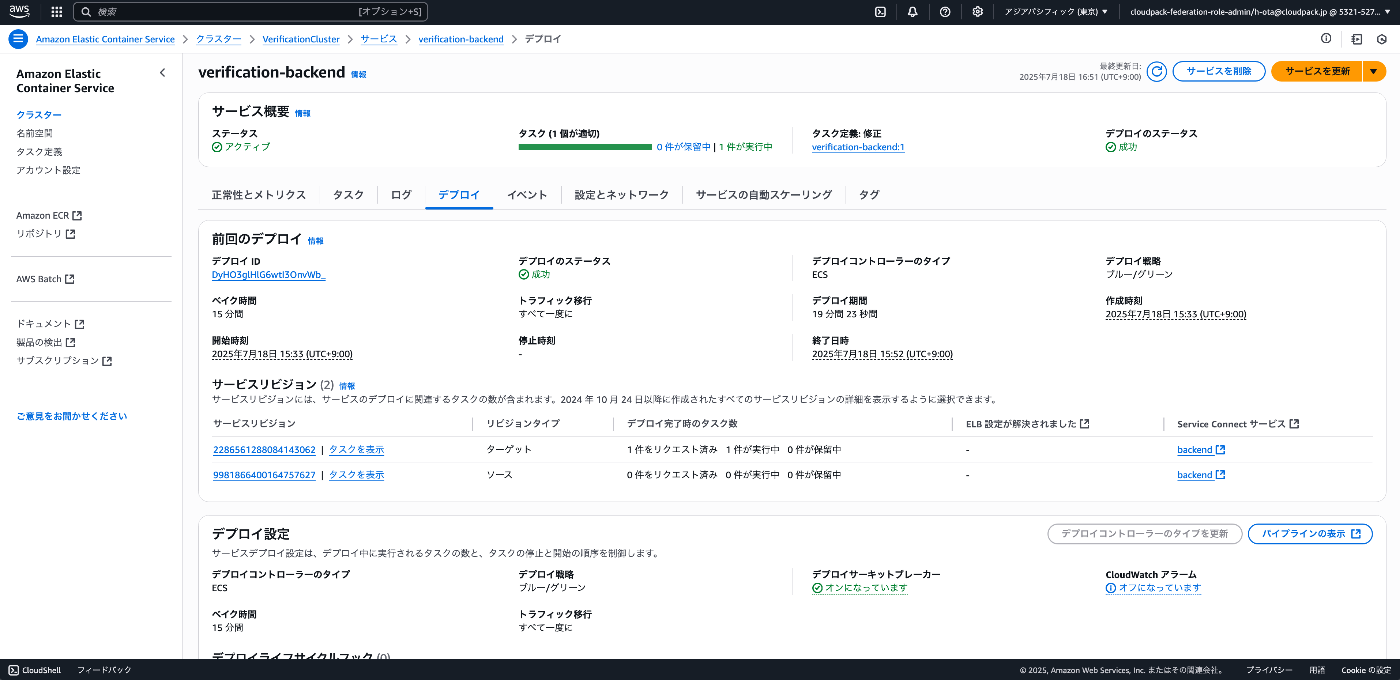Screen dimensions: 1400x680
Task: Select タスク定義 in the sidebar
Action: point(39,152)
